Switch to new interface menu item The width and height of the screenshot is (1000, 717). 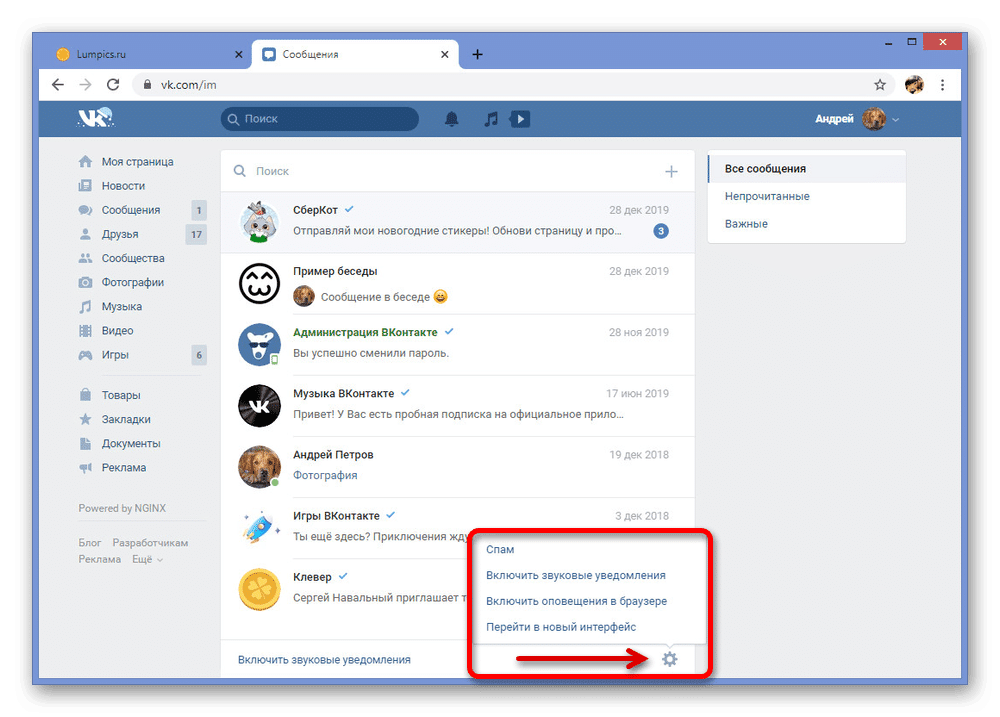pos(561,627)
